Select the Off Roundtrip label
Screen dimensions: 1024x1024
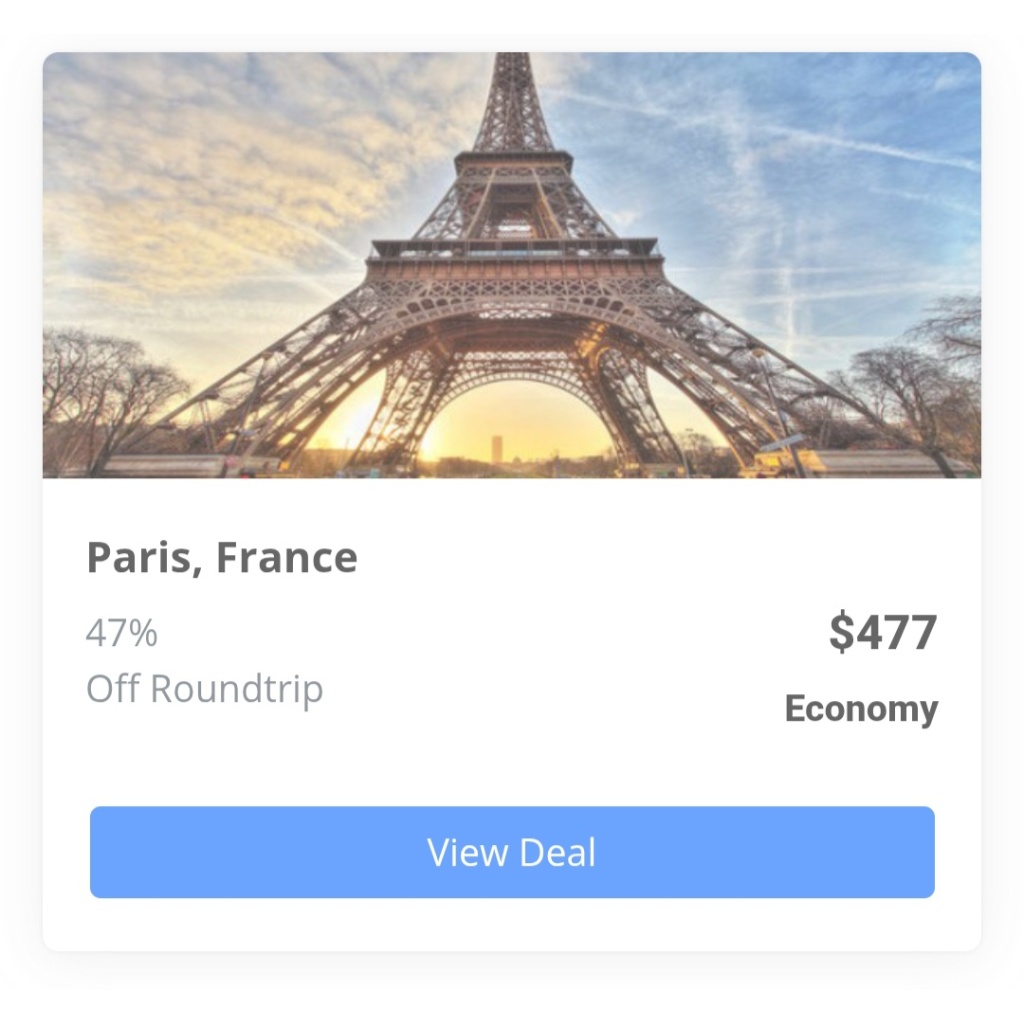pos(205,689)
